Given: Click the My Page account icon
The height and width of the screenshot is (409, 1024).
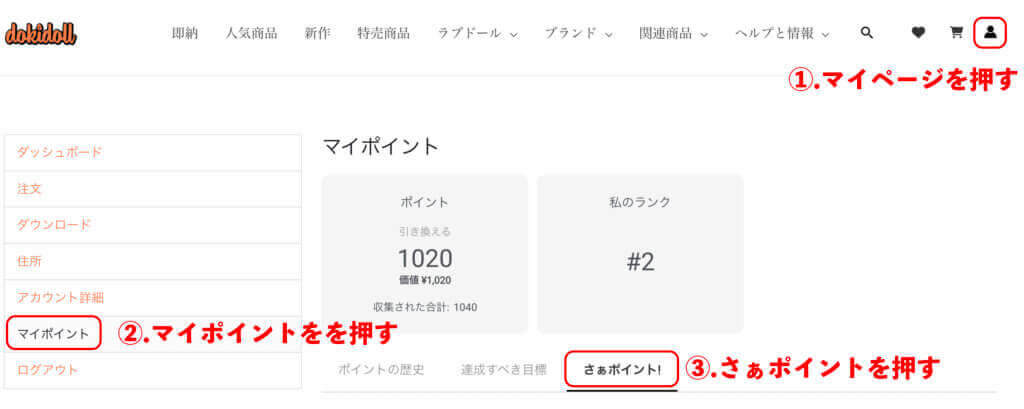Looking at the screenshot, I should click(x=990, y=32).
